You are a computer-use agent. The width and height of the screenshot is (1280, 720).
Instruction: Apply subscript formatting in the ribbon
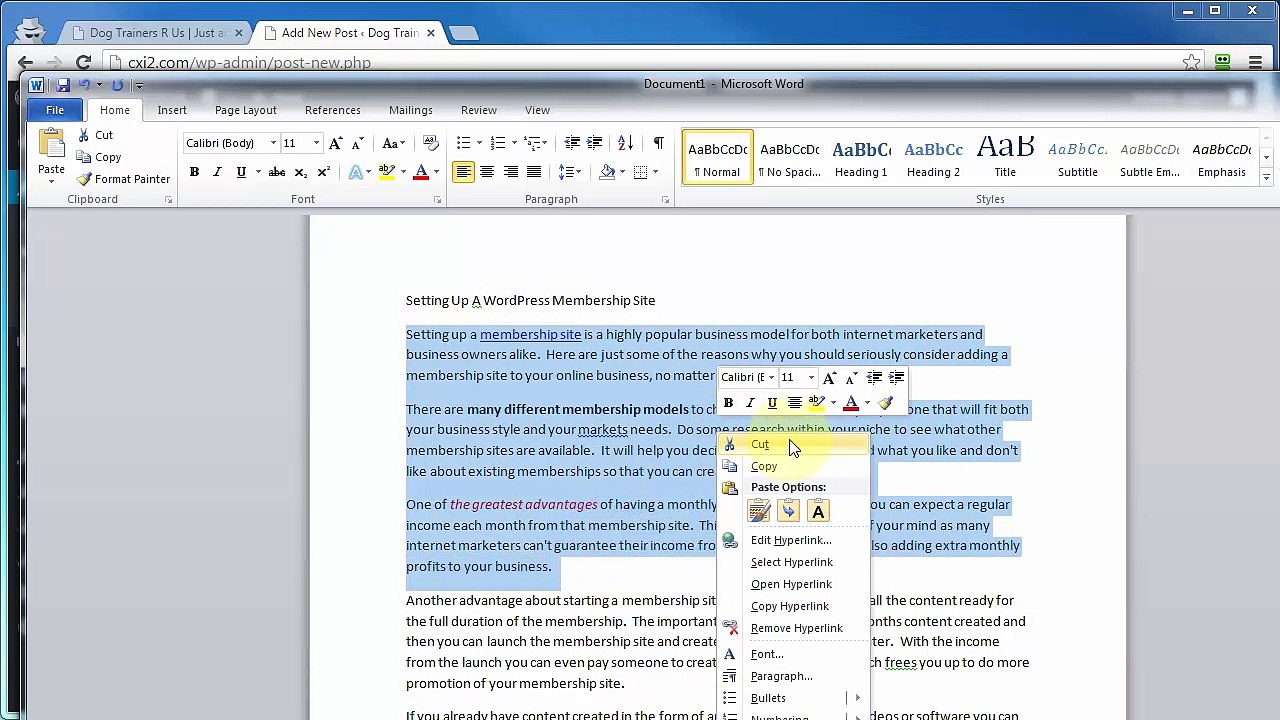pyautogui.click(x=301, y=172)
